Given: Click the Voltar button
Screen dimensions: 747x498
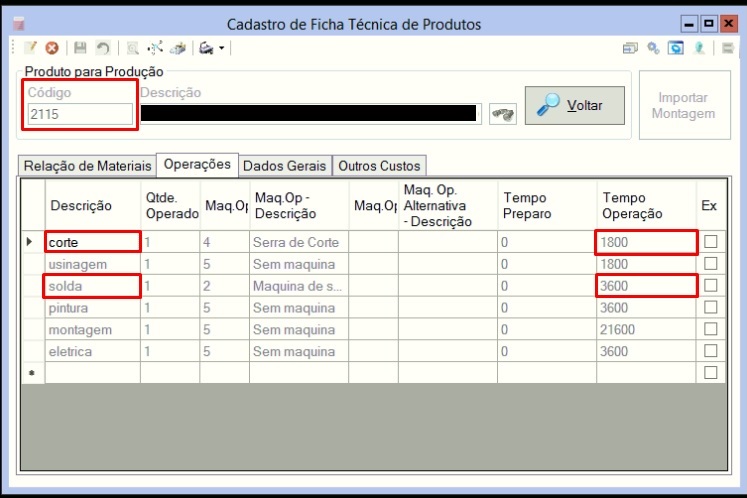Looking at the screenshot, I should 575,105.
